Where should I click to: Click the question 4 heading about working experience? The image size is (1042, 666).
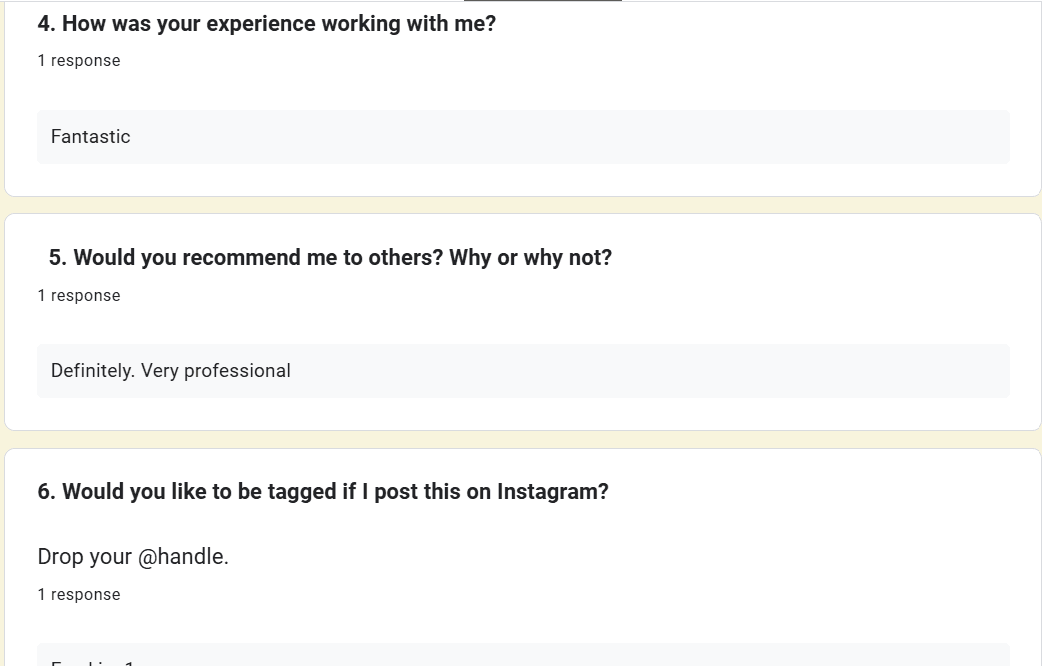266,24
